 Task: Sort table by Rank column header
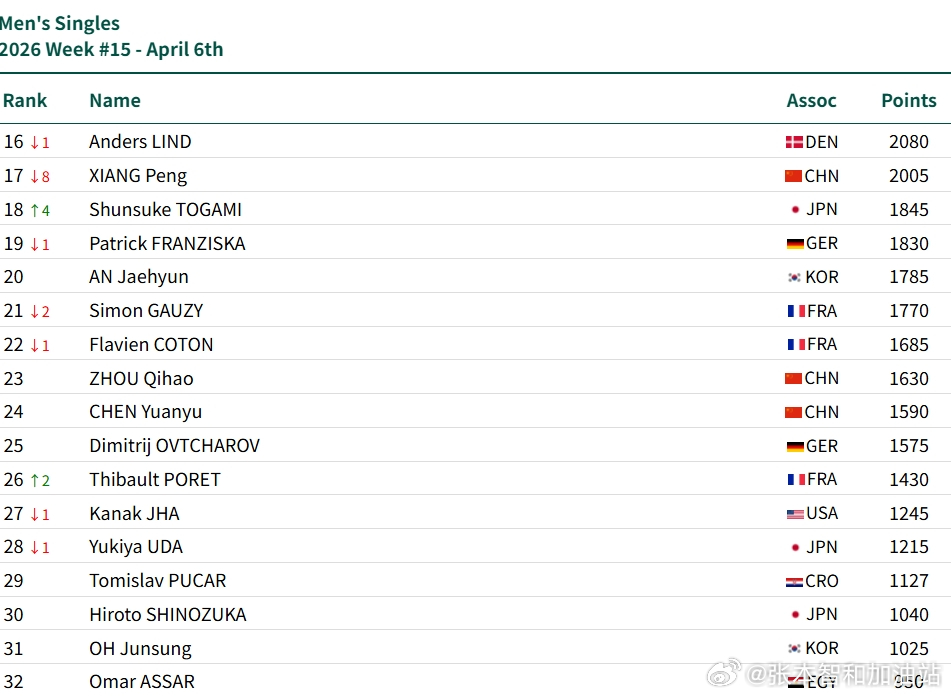pyautogui.click(x=25, y=100)
